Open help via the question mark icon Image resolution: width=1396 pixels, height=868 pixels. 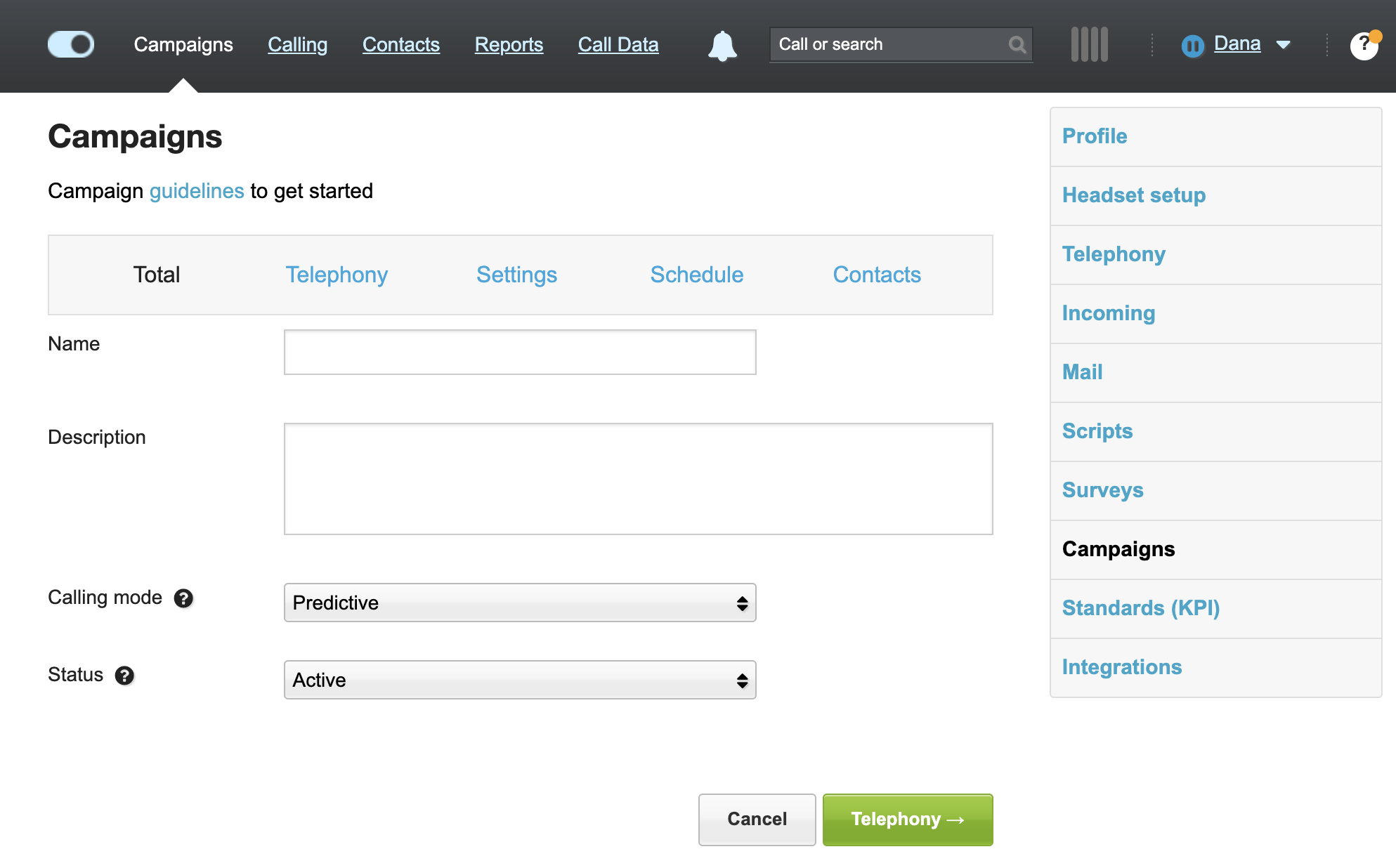tap(1364, 44)
